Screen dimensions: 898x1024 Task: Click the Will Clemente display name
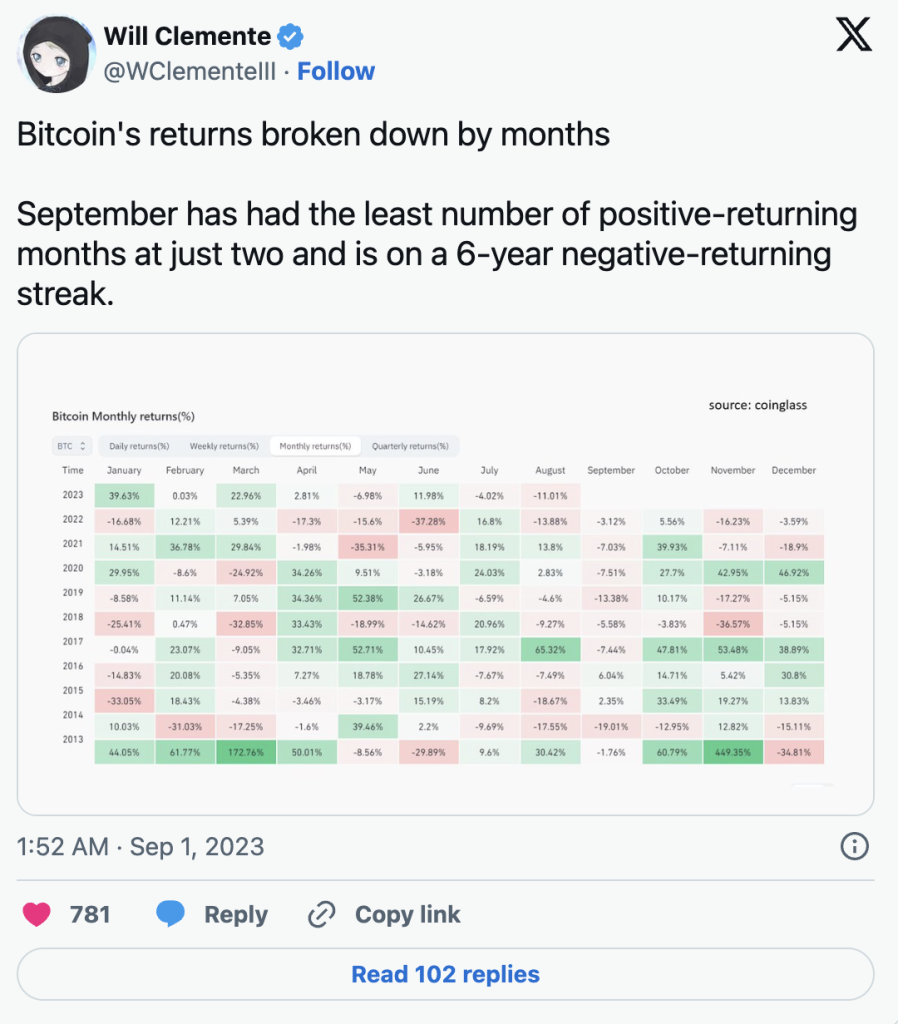click(187, 37)
